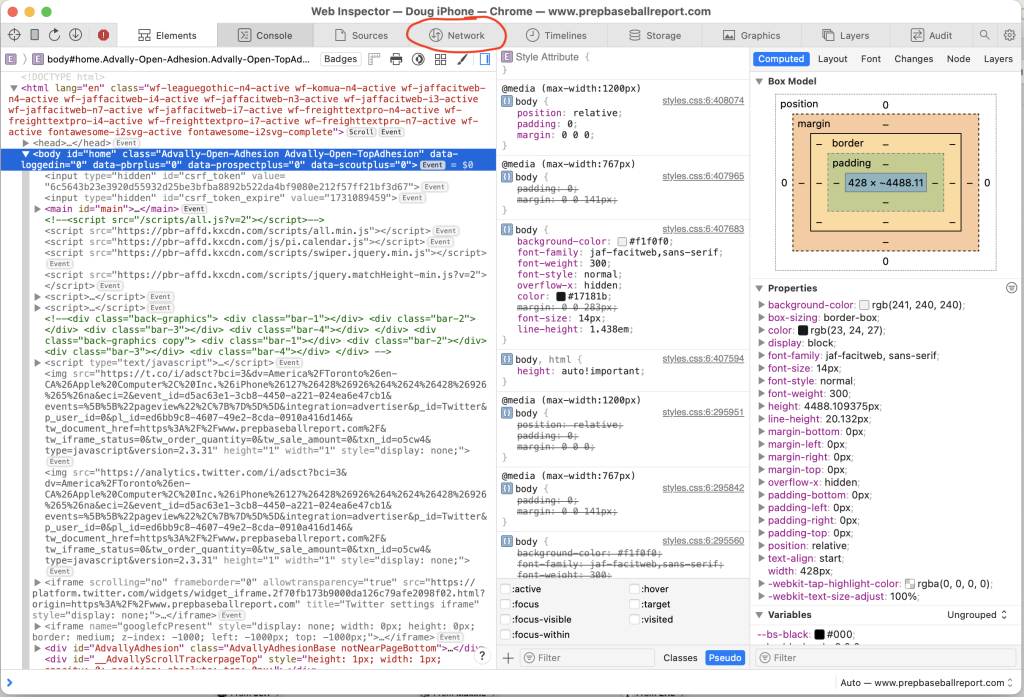Screen dimensions: 1024x697
Task: Click the print styles printer icon
Action: pos(396,59)
